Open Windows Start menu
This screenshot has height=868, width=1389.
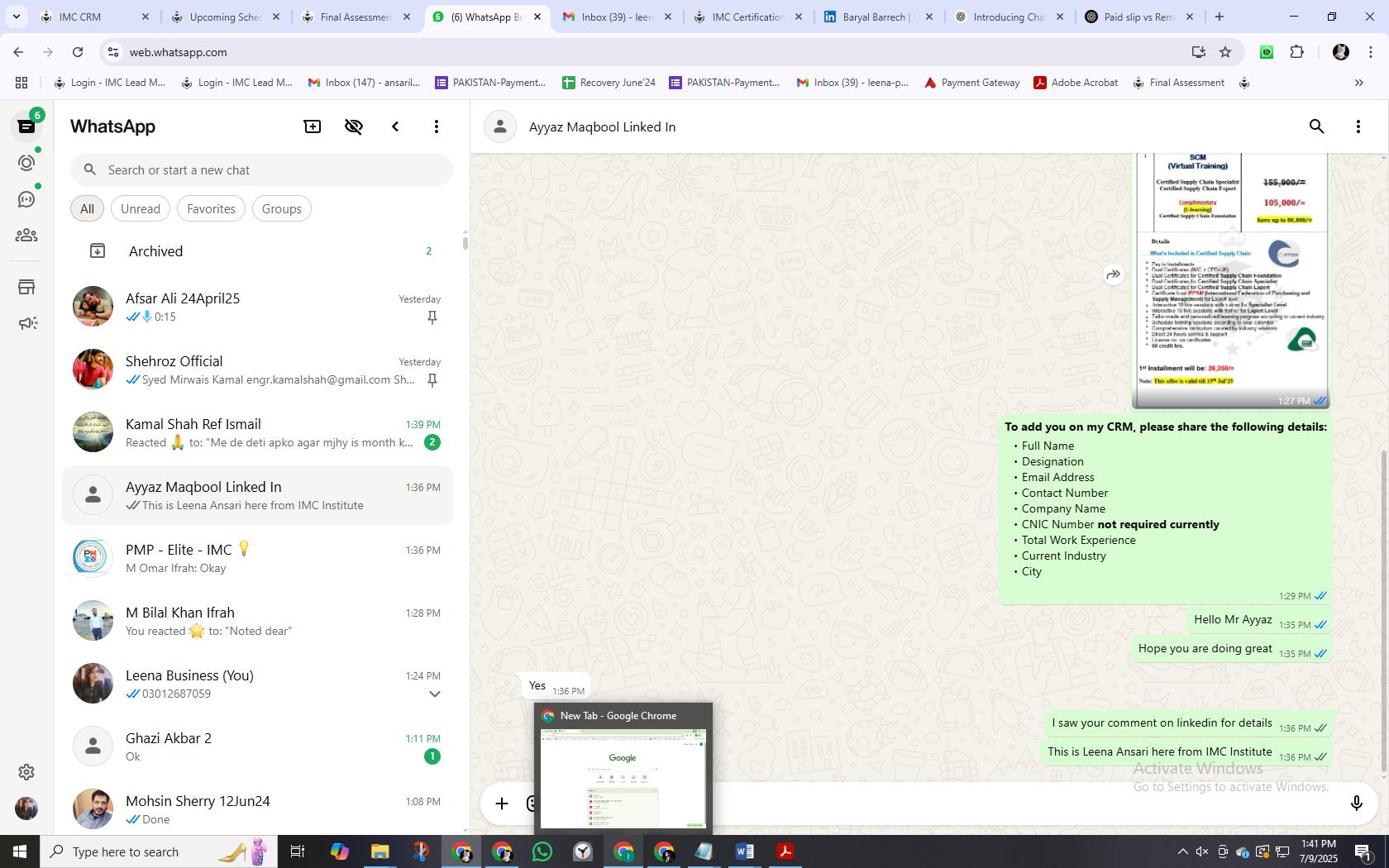[x=20, y=851]
